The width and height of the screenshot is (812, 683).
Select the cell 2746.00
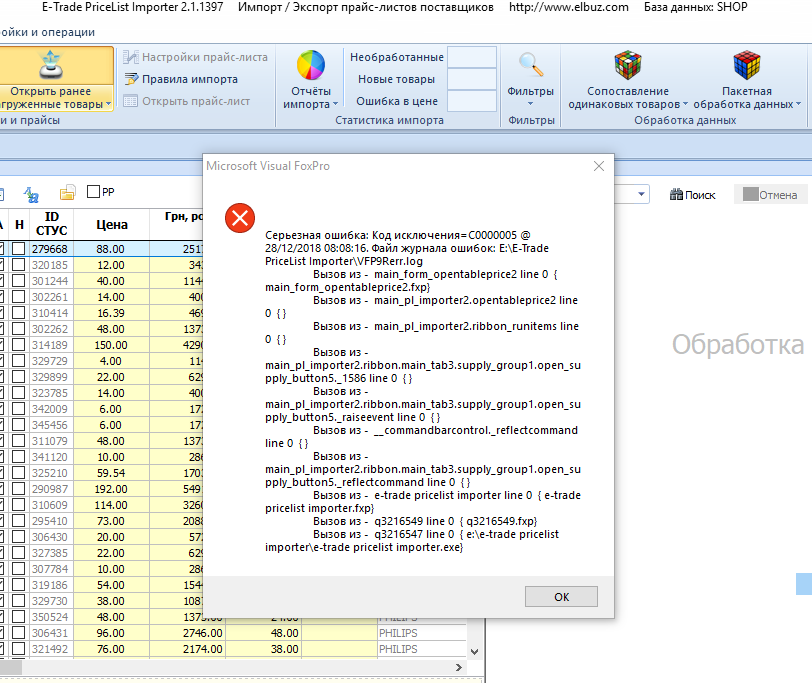coord(187,633)
